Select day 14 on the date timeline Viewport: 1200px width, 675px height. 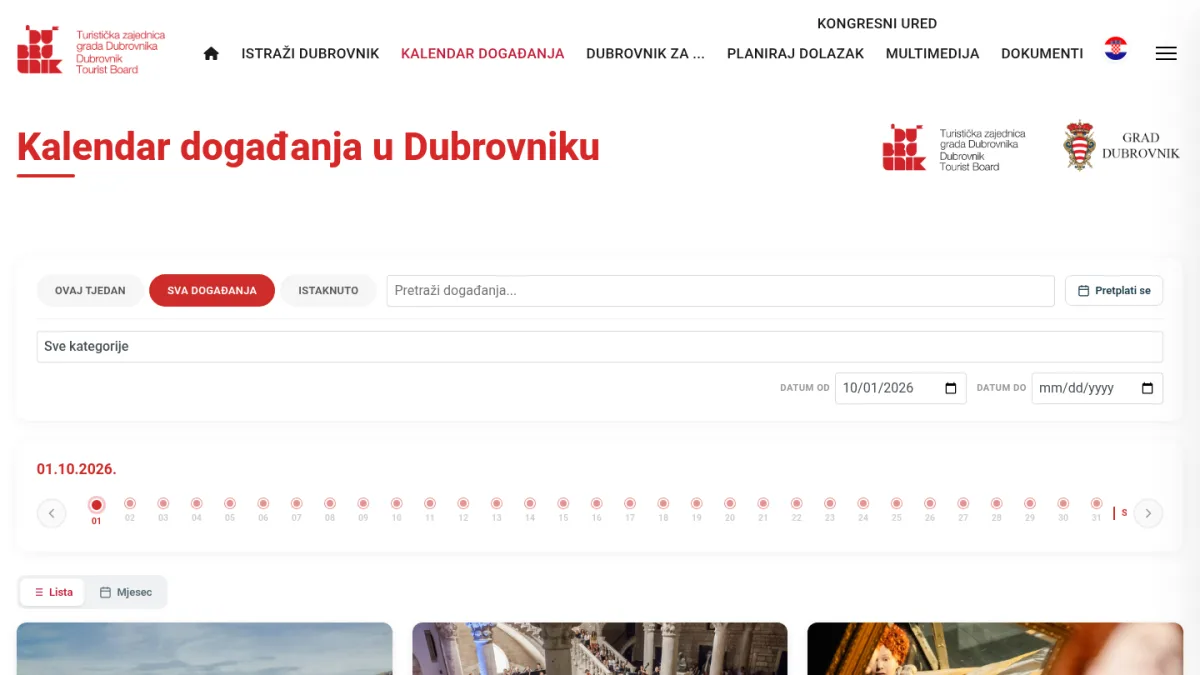pos(530,510)
